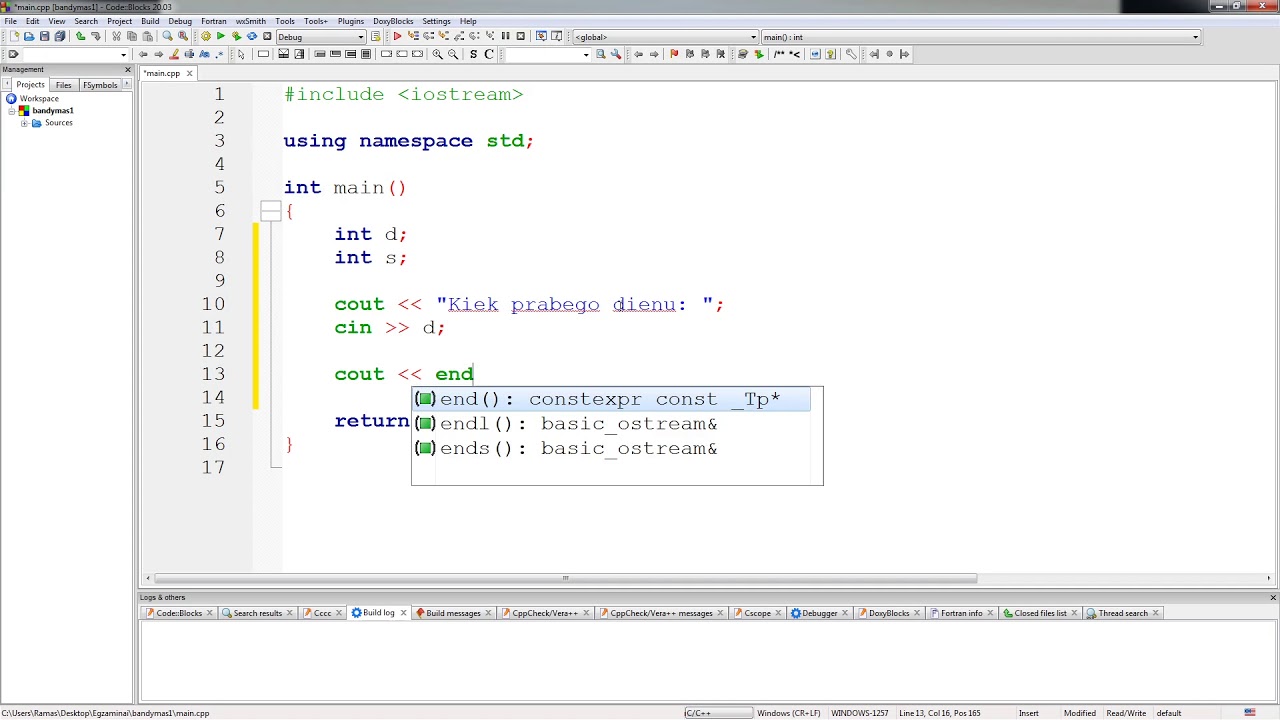Create a new file from the toolbar
The image size is (1280, 720).
click(14, 36)
